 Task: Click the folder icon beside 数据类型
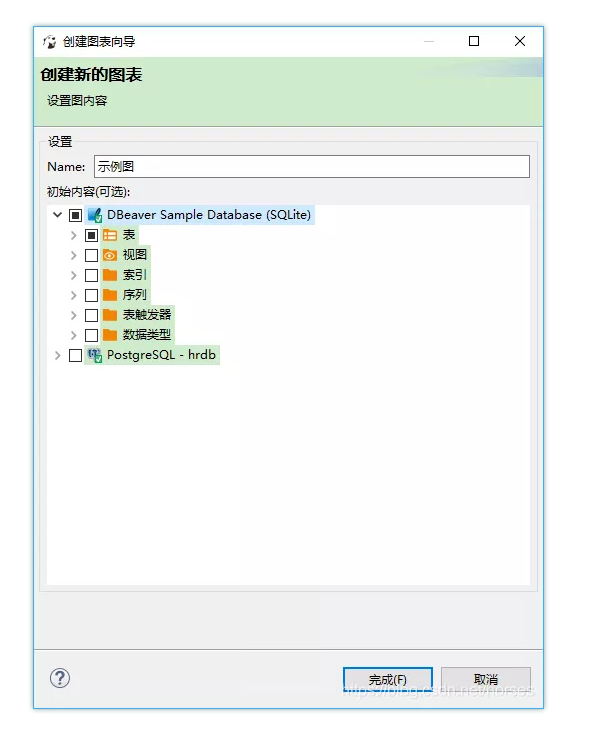tap(110, 335)
